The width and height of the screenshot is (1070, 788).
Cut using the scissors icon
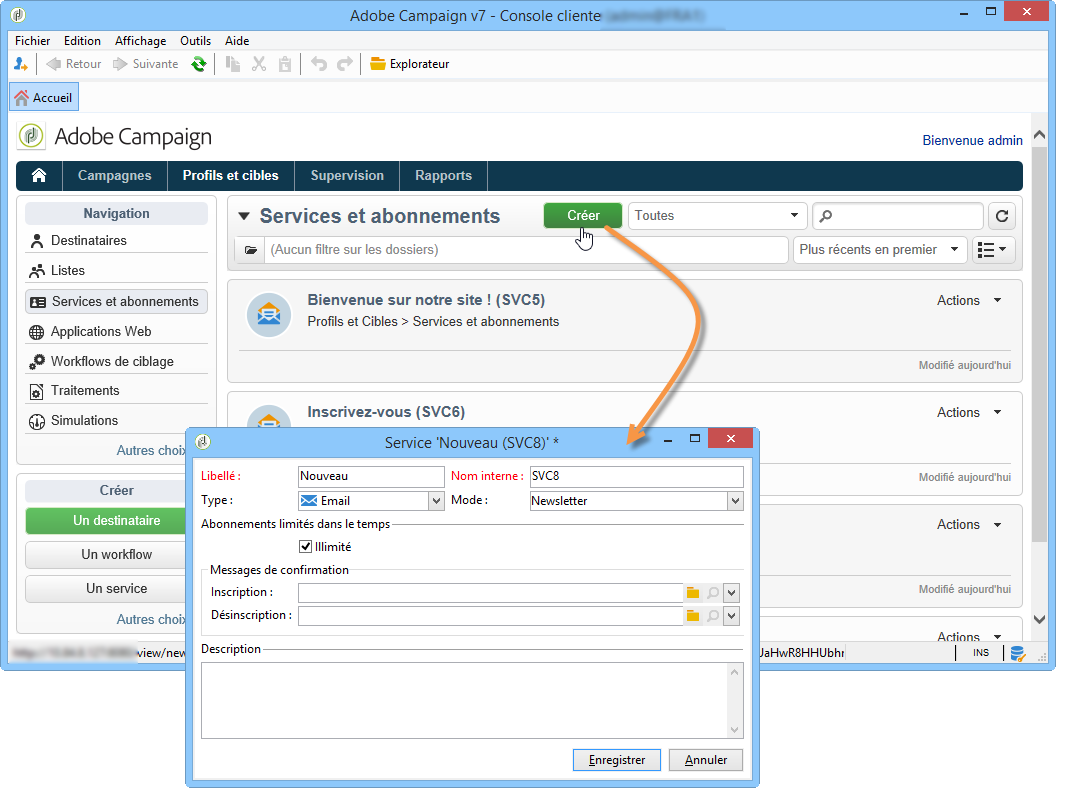[x=259, y=64]
